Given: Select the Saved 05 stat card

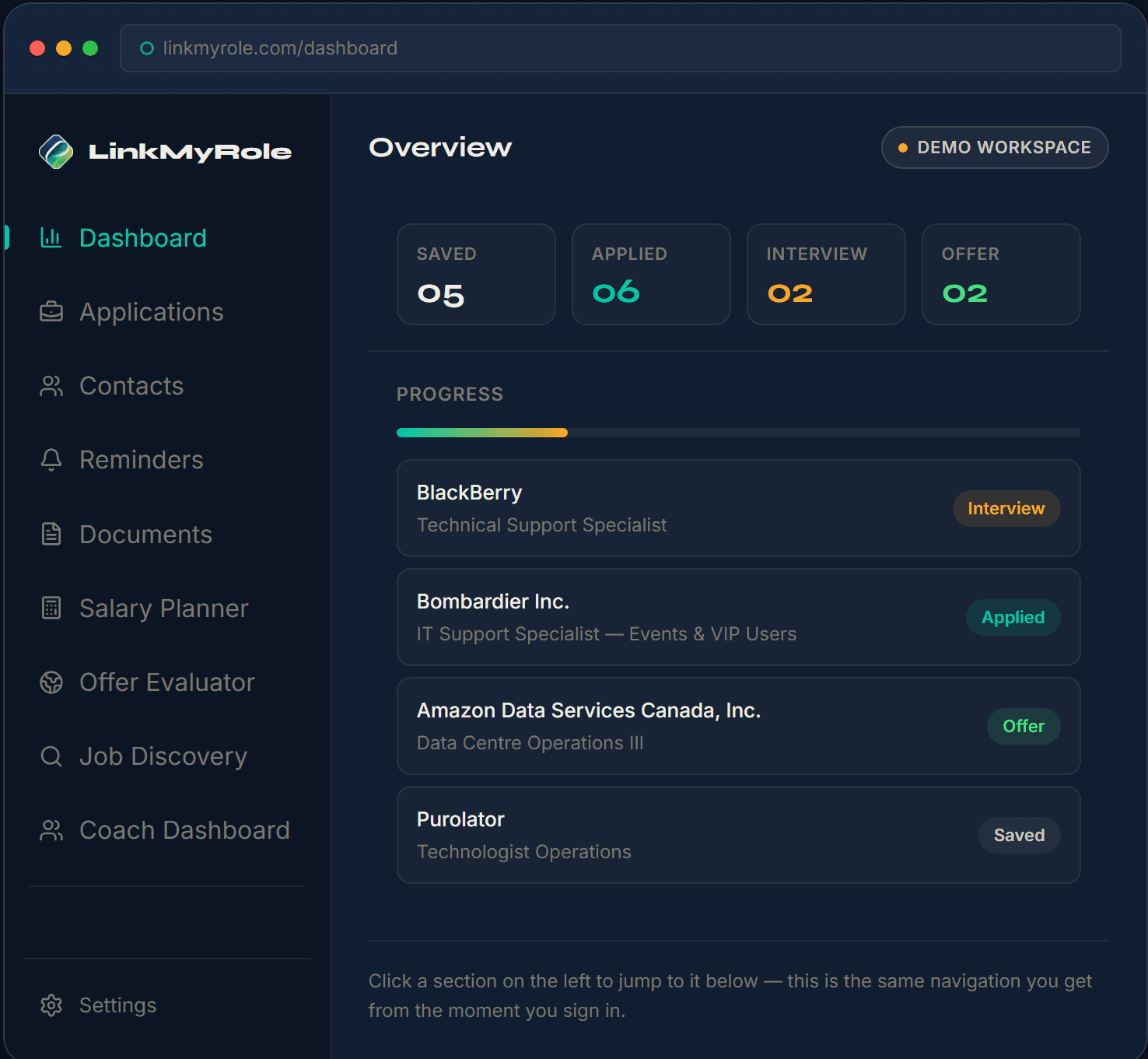Looking at the screenshot, I should click(x=476, y=274).
